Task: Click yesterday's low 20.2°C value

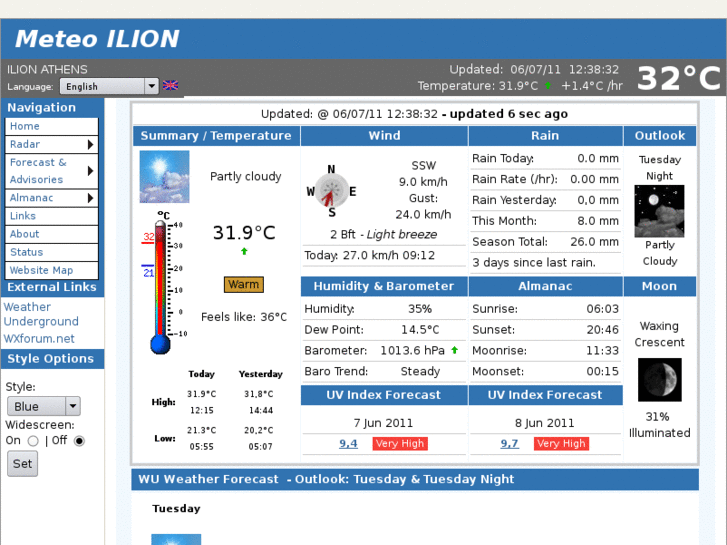Action: (x=259, y=430)
